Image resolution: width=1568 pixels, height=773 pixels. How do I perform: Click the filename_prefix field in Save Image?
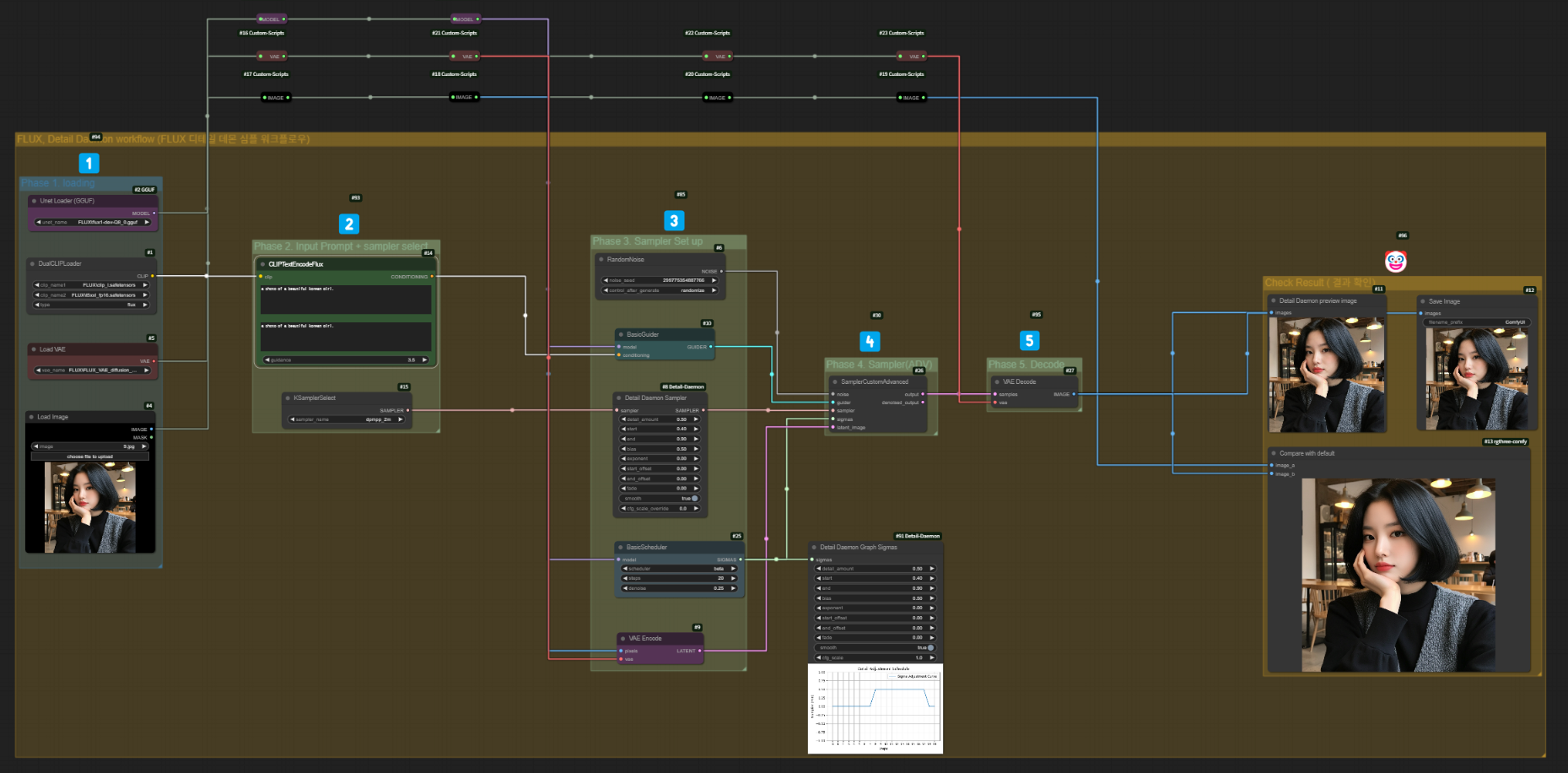1476,322
